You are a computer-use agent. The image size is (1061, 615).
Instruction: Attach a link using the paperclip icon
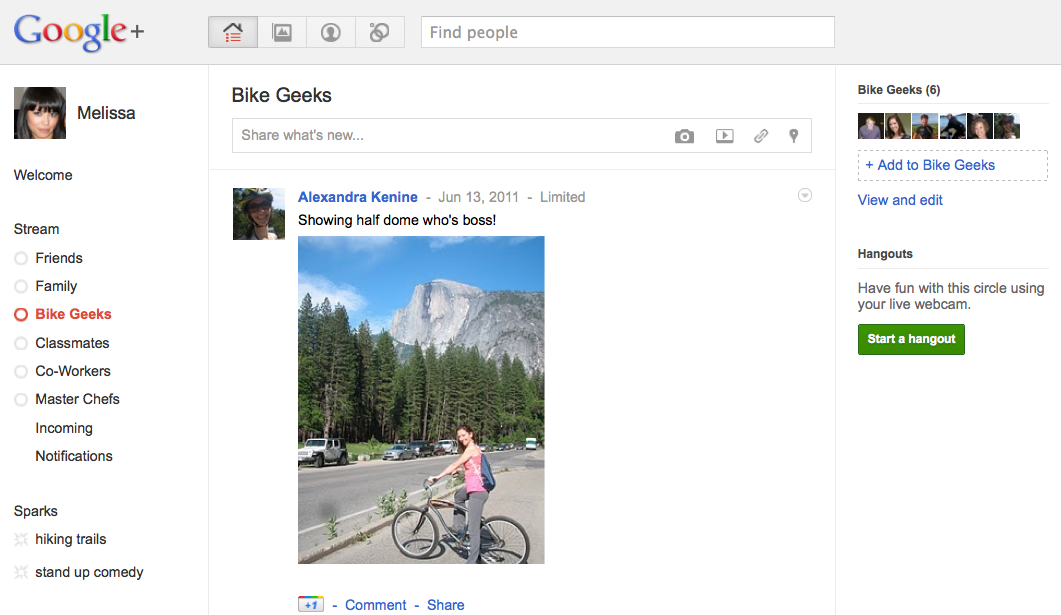(760, 135)
